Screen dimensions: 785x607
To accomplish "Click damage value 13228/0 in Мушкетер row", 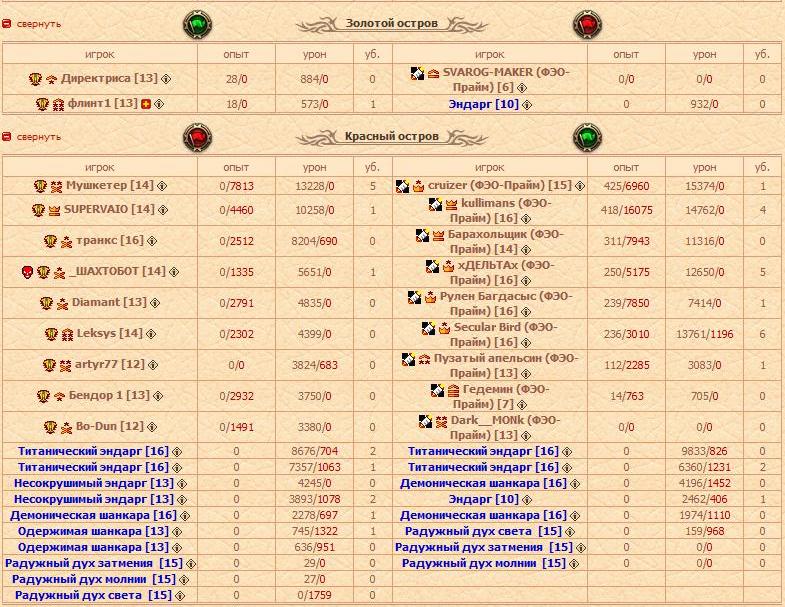I will (x=314, y=186).
